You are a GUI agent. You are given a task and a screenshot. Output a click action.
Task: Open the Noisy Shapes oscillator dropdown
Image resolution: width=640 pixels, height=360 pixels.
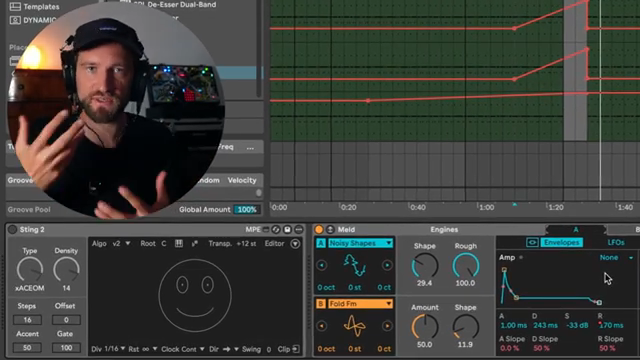pos(360,243)
